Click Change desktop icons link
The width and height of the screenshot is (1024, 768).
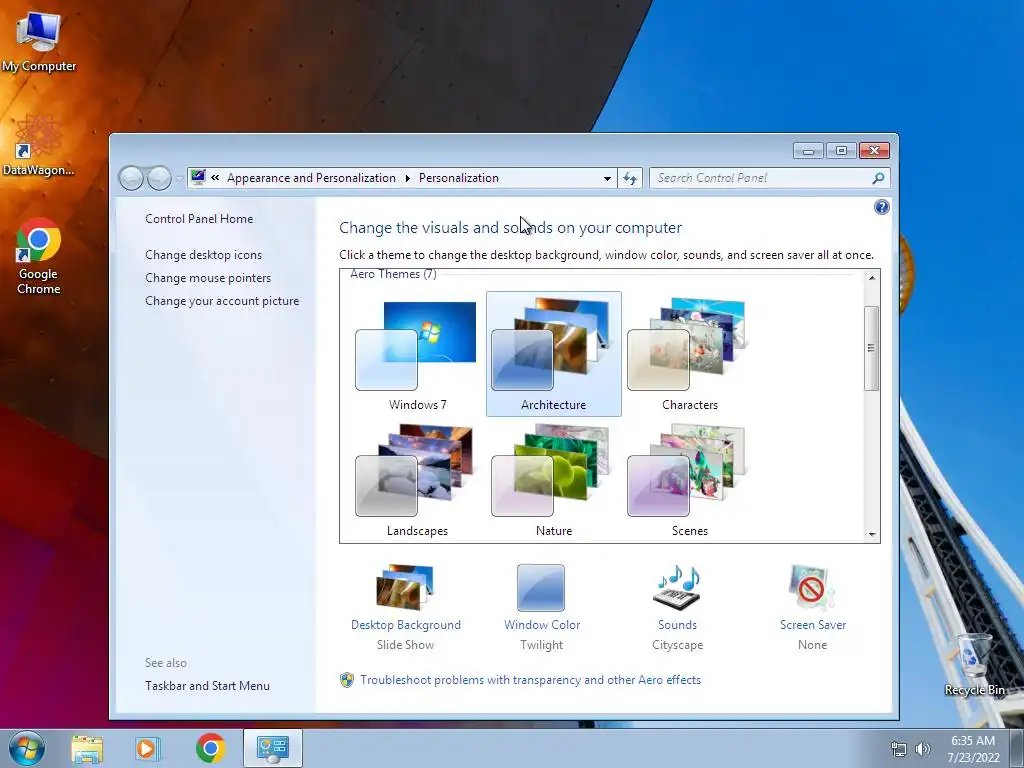(x=203, y=255)
